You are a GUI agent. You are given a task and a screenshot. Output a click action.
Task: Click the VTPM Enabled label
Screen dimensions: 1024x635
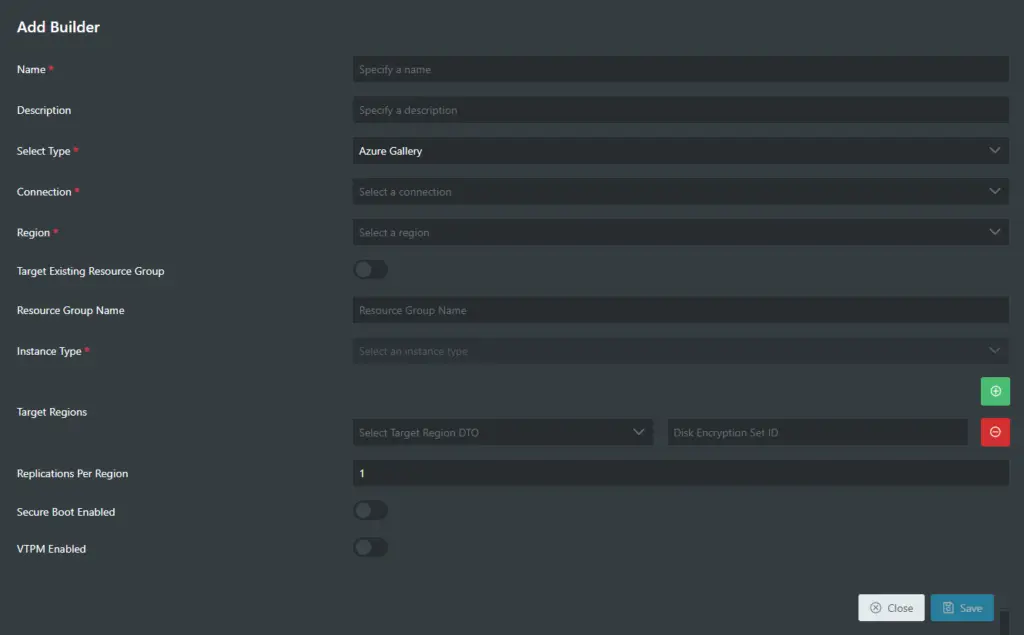pyautogui.click(x=51, y=549)
